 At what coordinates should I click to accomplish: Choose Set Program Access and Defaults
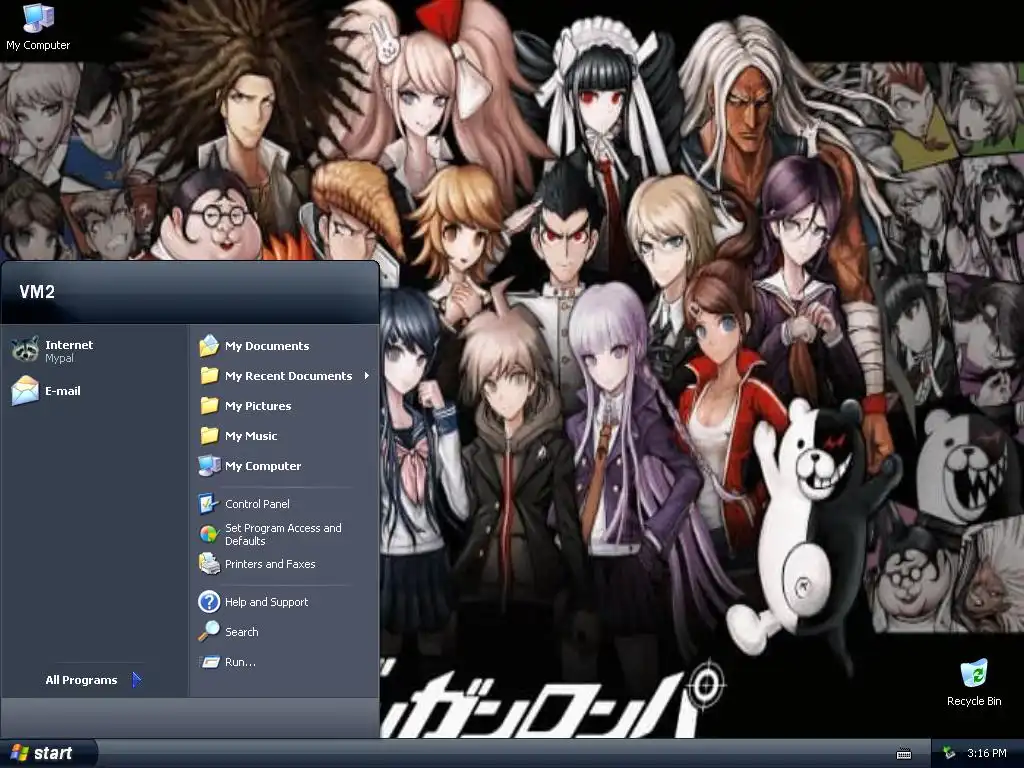click(285, 534)
